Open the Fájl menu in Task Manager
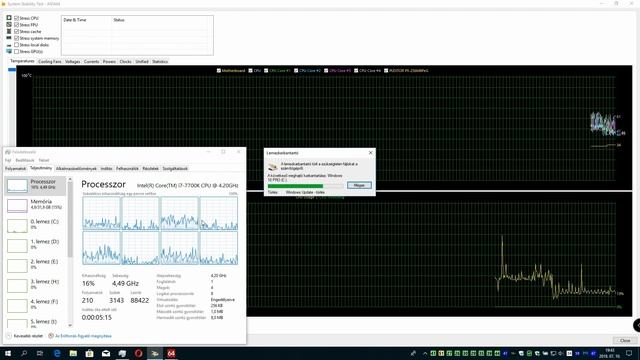Viewport: 640px width, 360px height. [8, 160]
